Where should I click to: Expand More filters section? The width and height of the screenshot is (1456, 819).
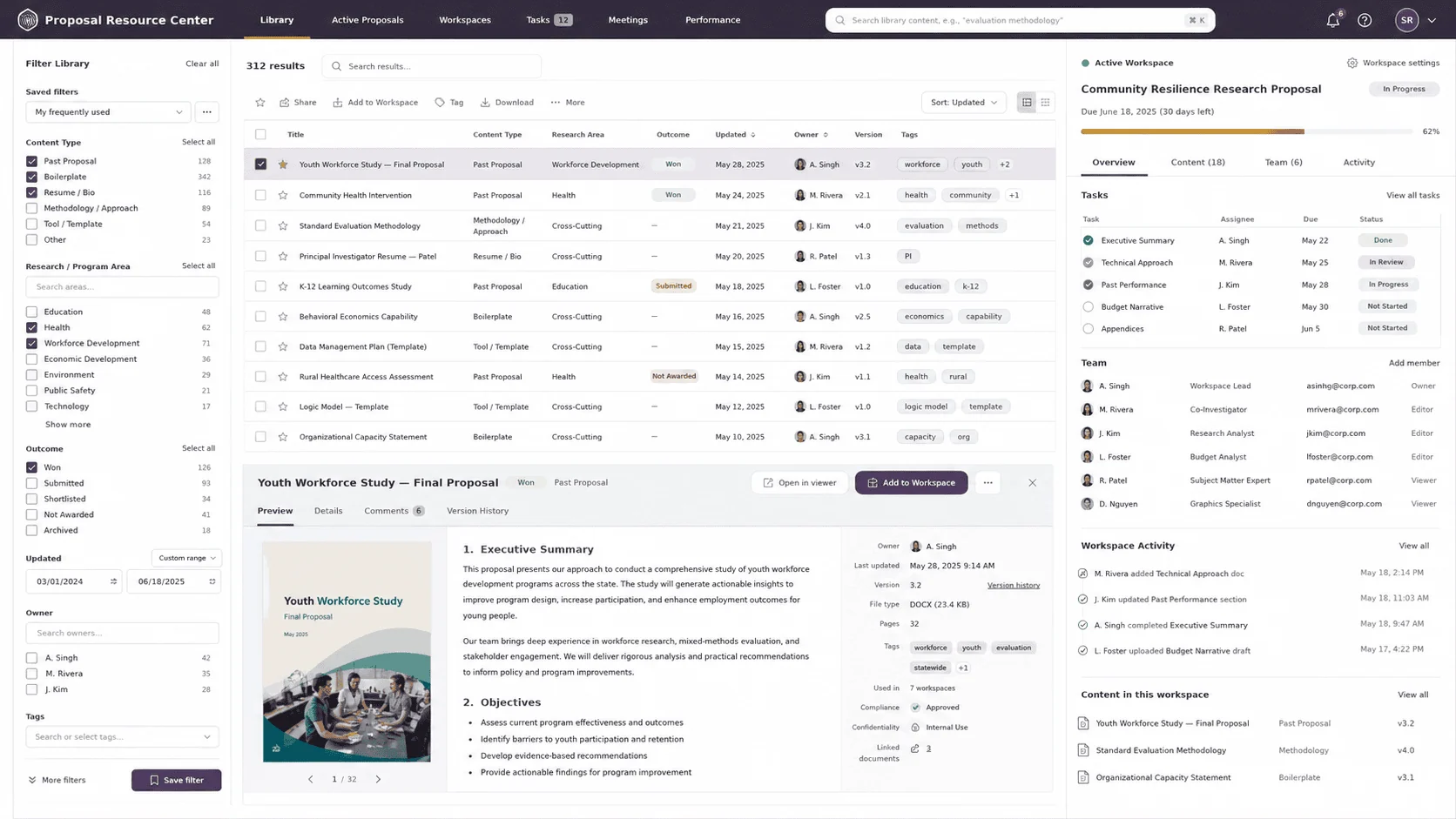click(57, 781)
